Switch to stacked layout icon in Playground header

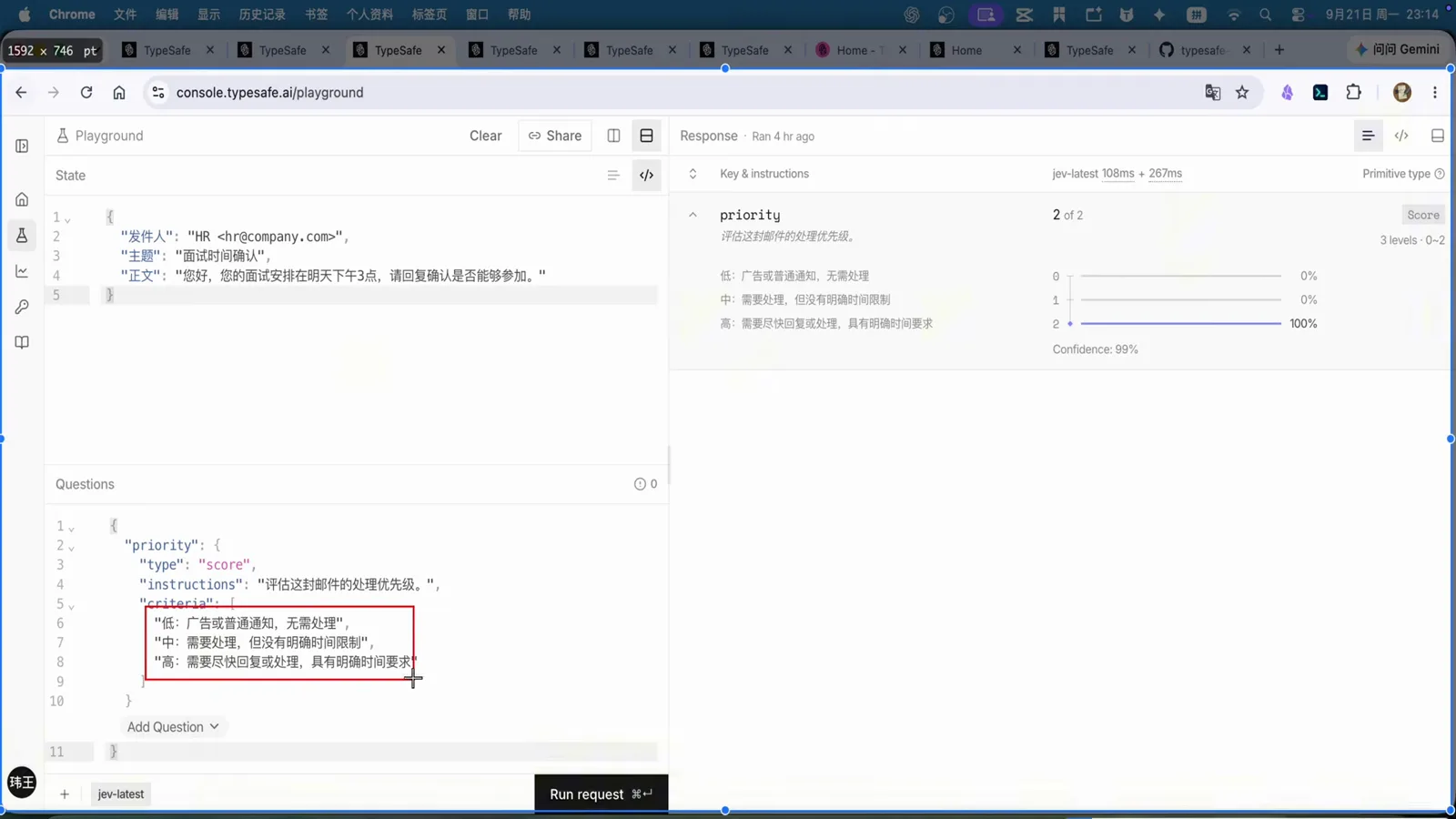point(646,136)
